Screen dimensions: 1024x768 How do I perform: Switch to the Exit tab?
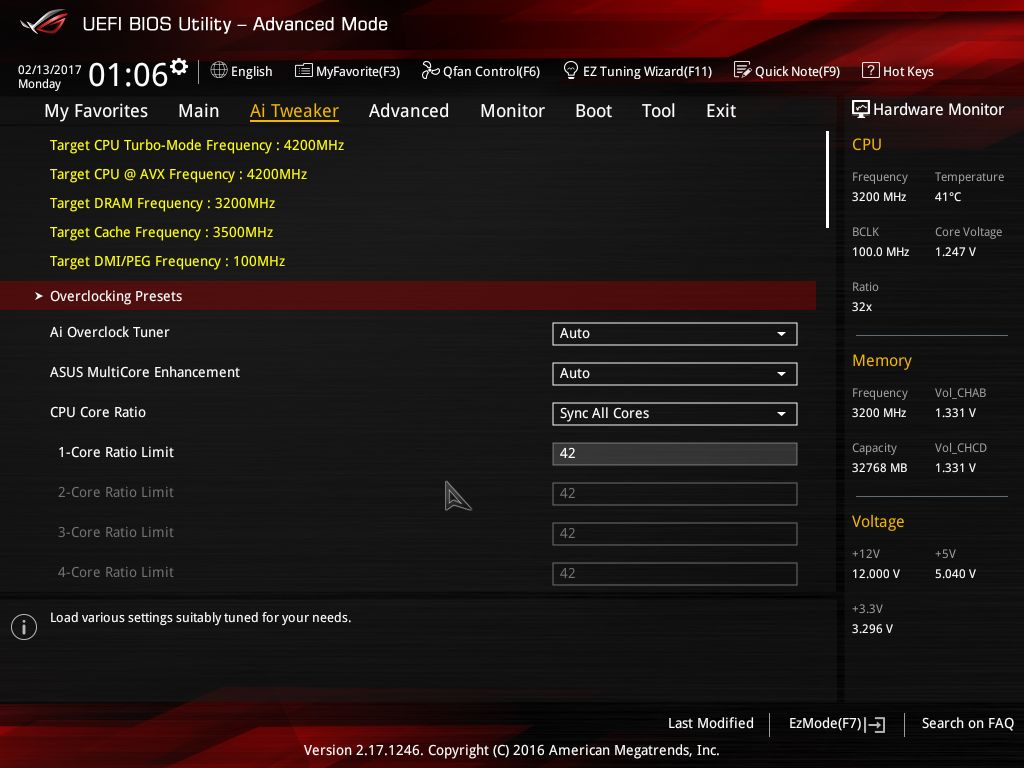coord(721,110)
